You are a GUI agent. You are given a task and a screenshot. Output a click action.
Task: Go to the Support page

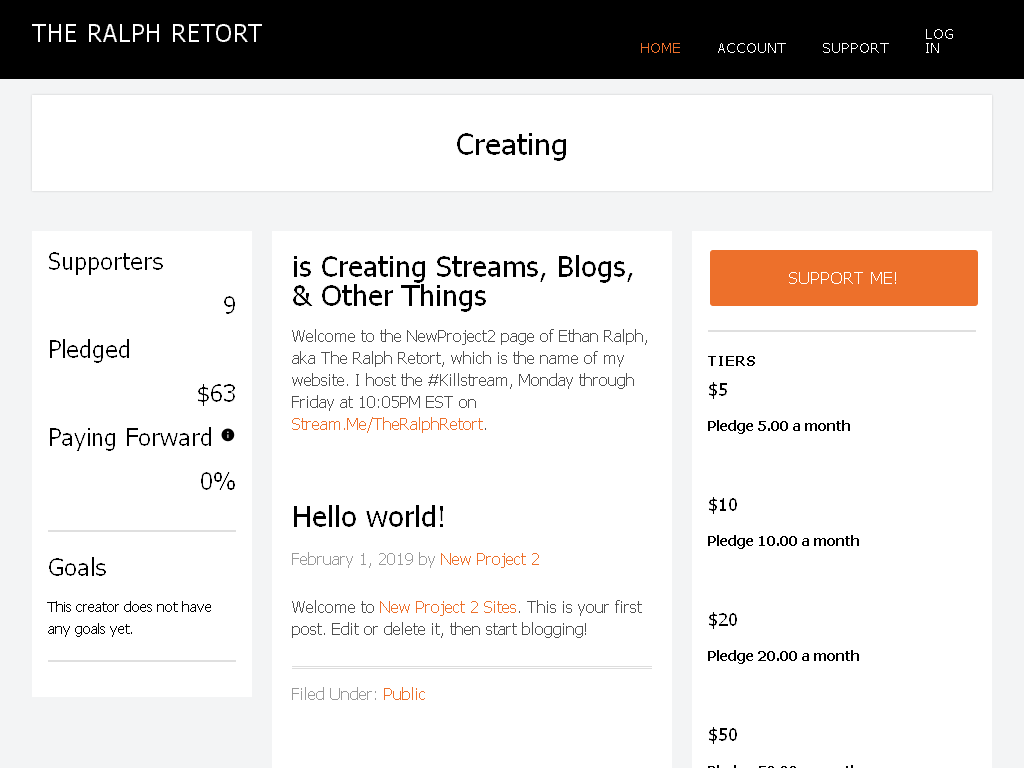pyautogui.click(x=855, y=48)
